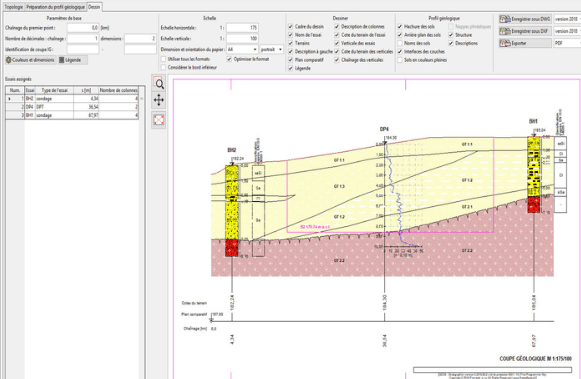Image resolution: width=581 pixels, height=379 pixels.
Task: Click the Exporter button
Action: coord(525,43)
